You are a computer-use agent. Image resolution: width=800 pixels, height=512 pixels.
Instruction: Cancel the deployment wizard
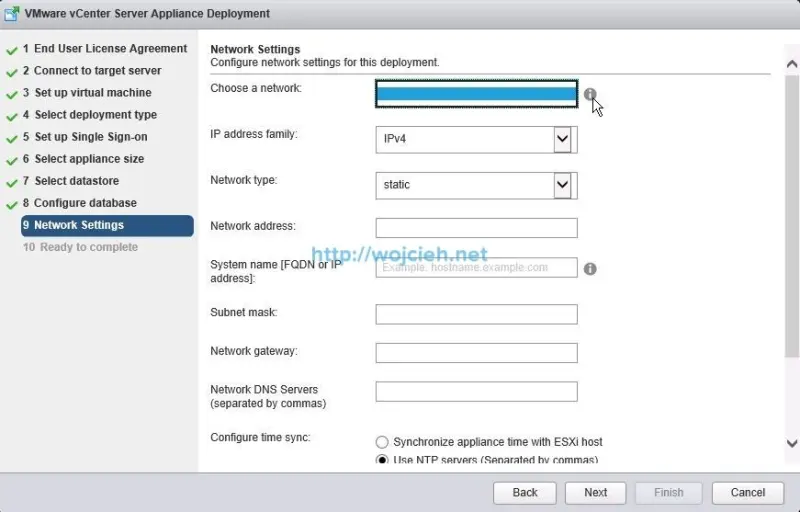point(747,493)
